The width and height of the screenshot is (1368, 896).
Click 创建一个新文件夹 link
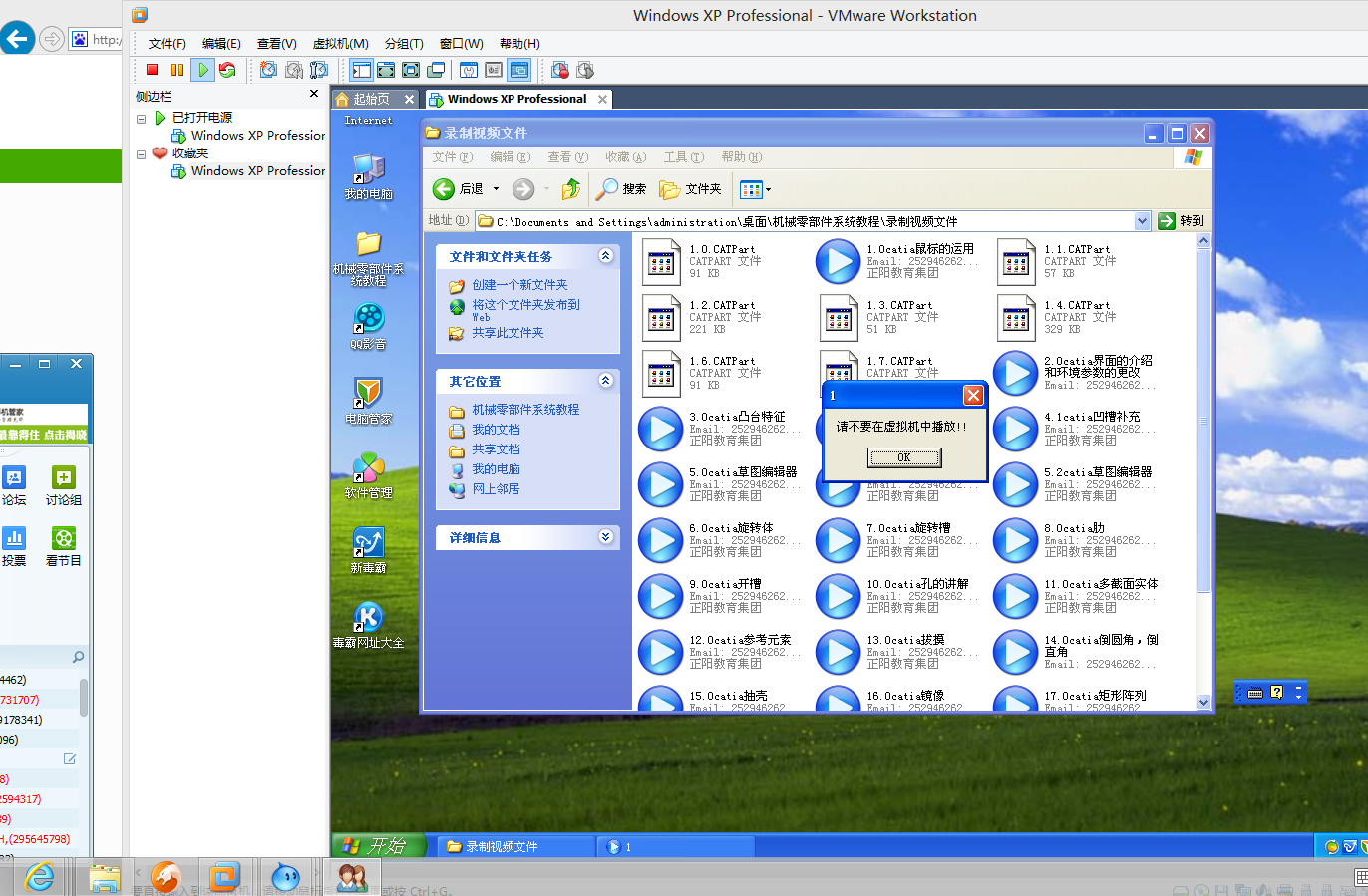519,285
